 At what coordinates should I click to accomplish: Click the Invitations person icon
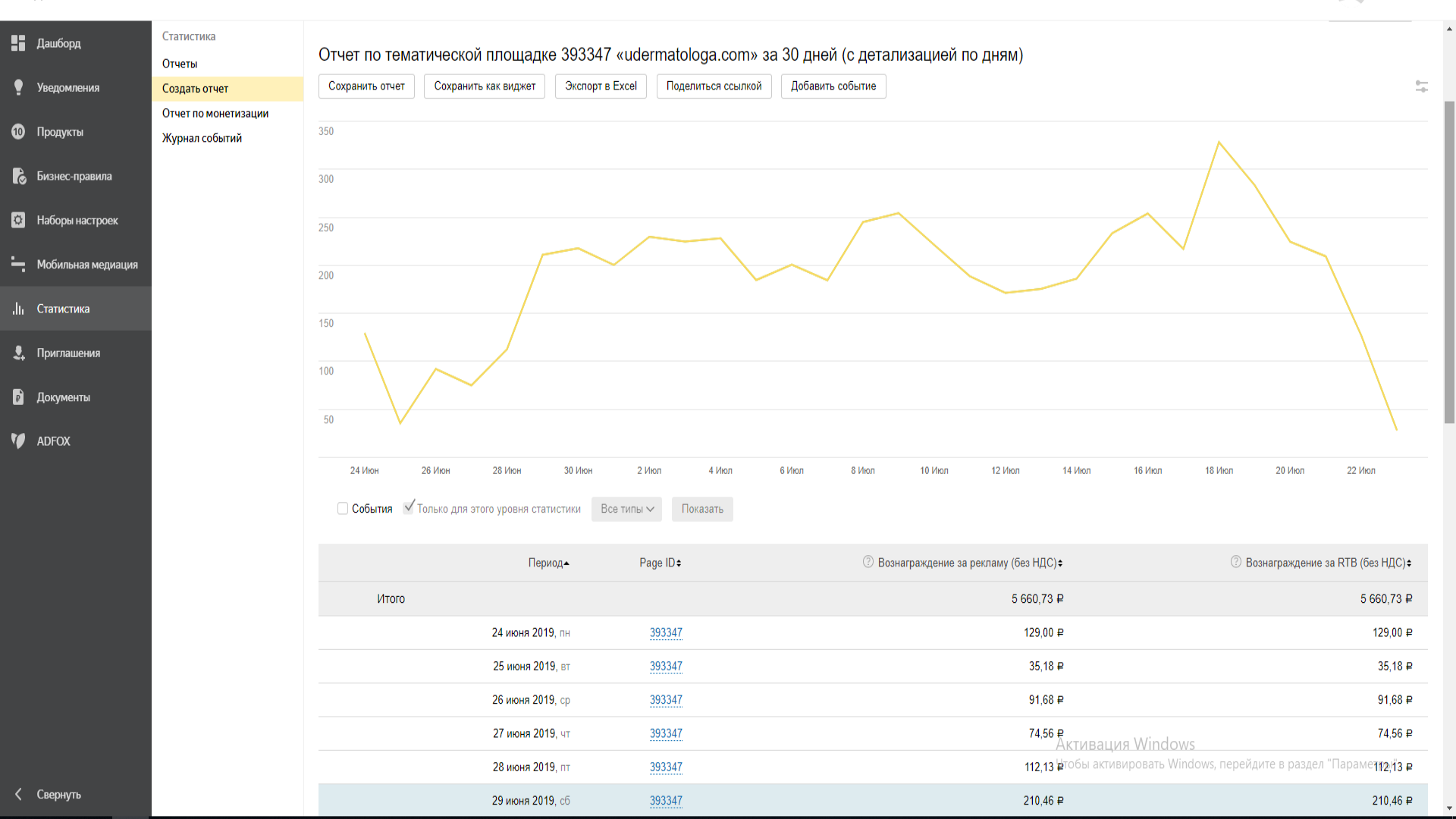[18, 353]
